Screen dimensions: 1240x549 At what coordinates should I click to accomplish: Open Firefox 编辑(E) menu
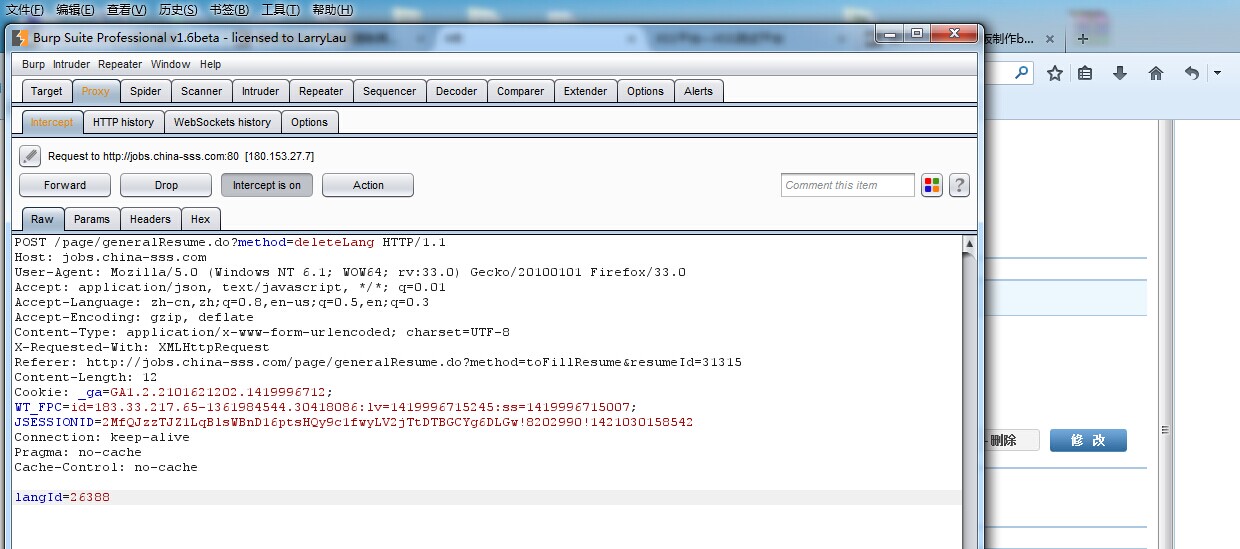pos(75,10)
